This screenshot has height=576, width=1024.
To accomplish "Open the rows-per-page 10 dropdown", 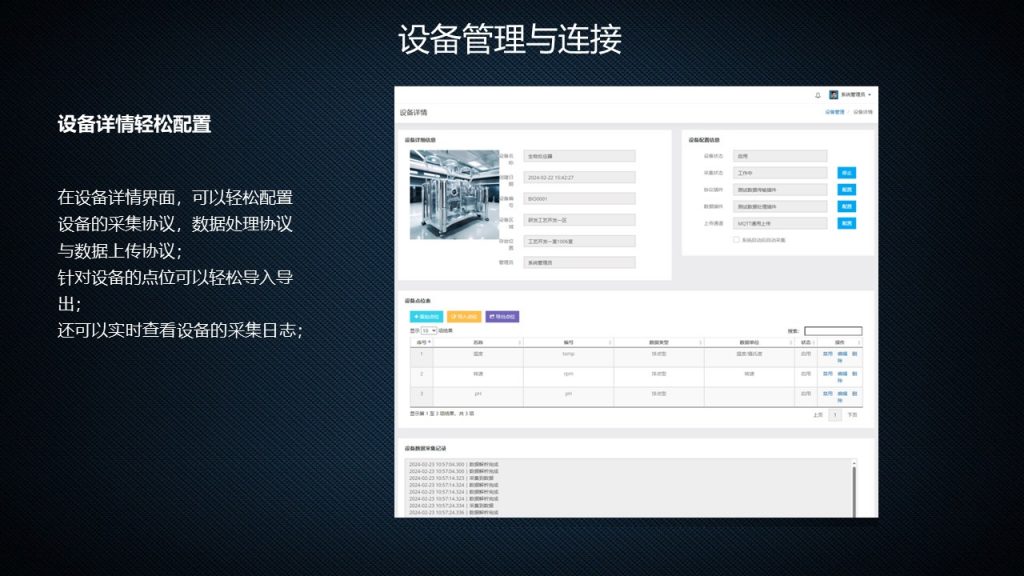I will point(428,330).
